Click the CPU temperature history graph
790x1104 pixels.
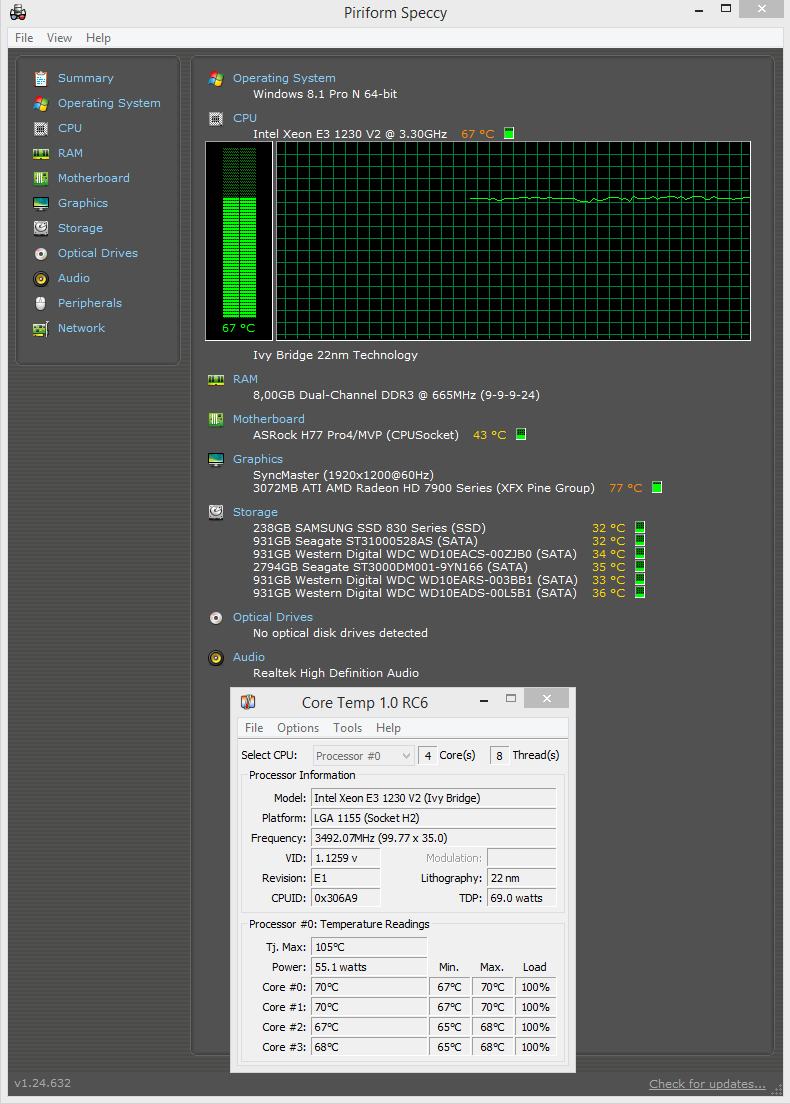click(x=513, y=241)
